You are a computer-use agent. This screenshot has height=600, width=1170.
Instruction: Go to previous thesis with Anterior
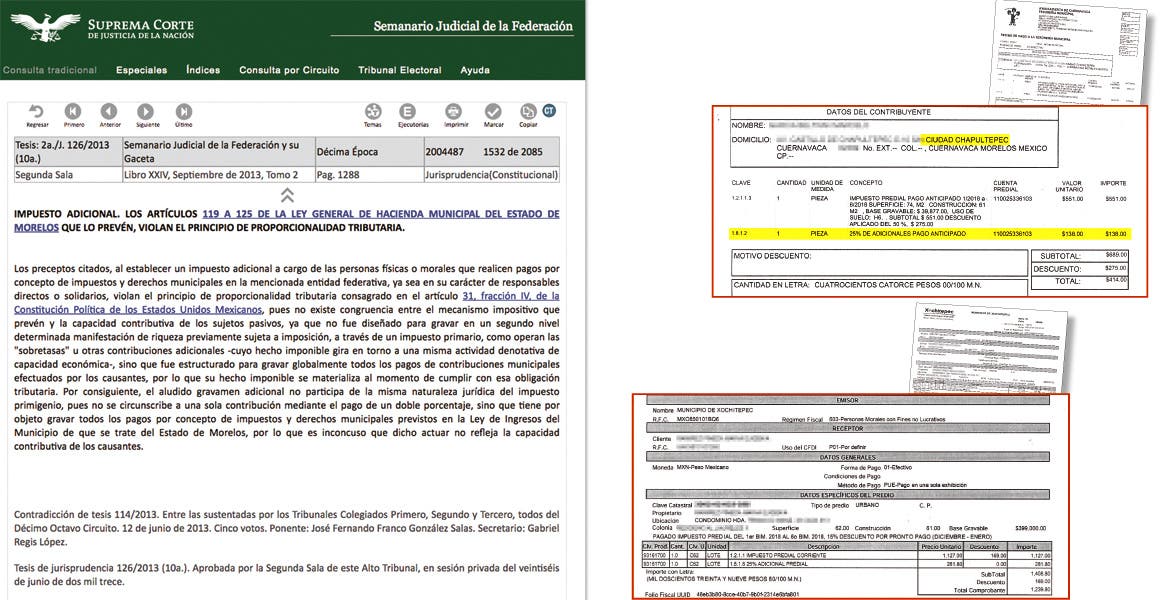(x=110, y=111)
